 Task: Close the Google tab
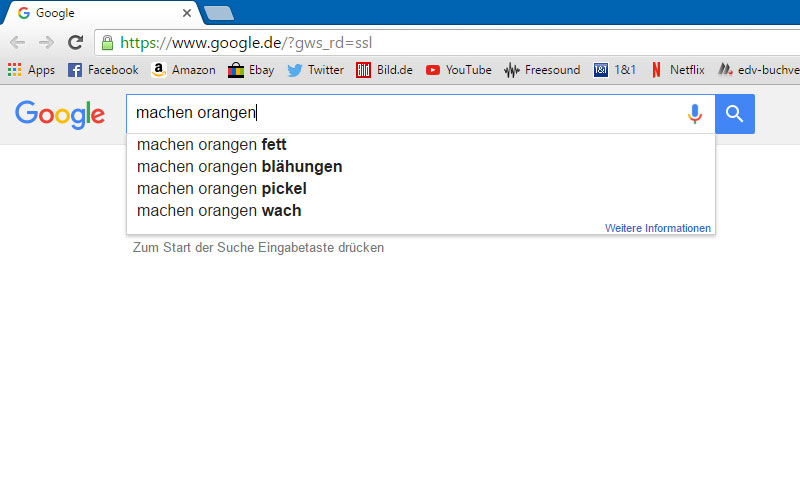(x=187, y=13)
